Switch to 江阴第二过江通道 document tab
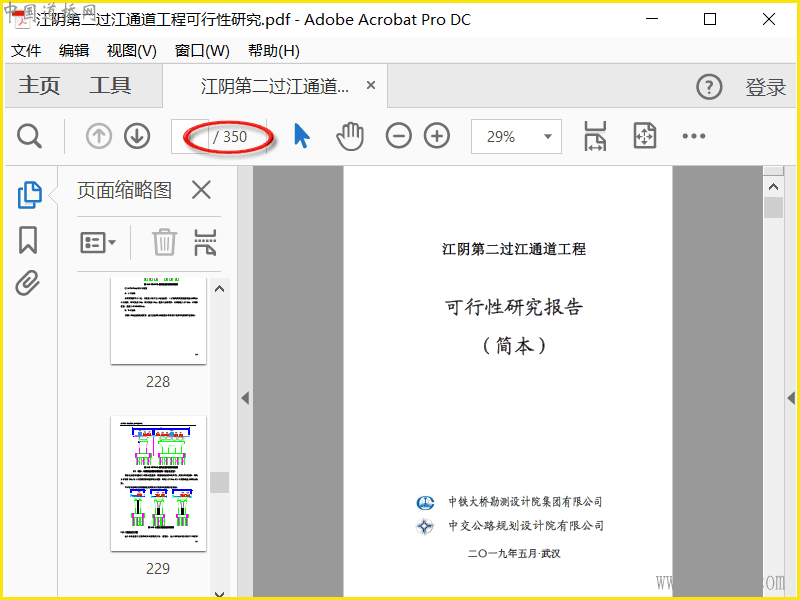This screenshot has width=800, height=600. point(274,86)
